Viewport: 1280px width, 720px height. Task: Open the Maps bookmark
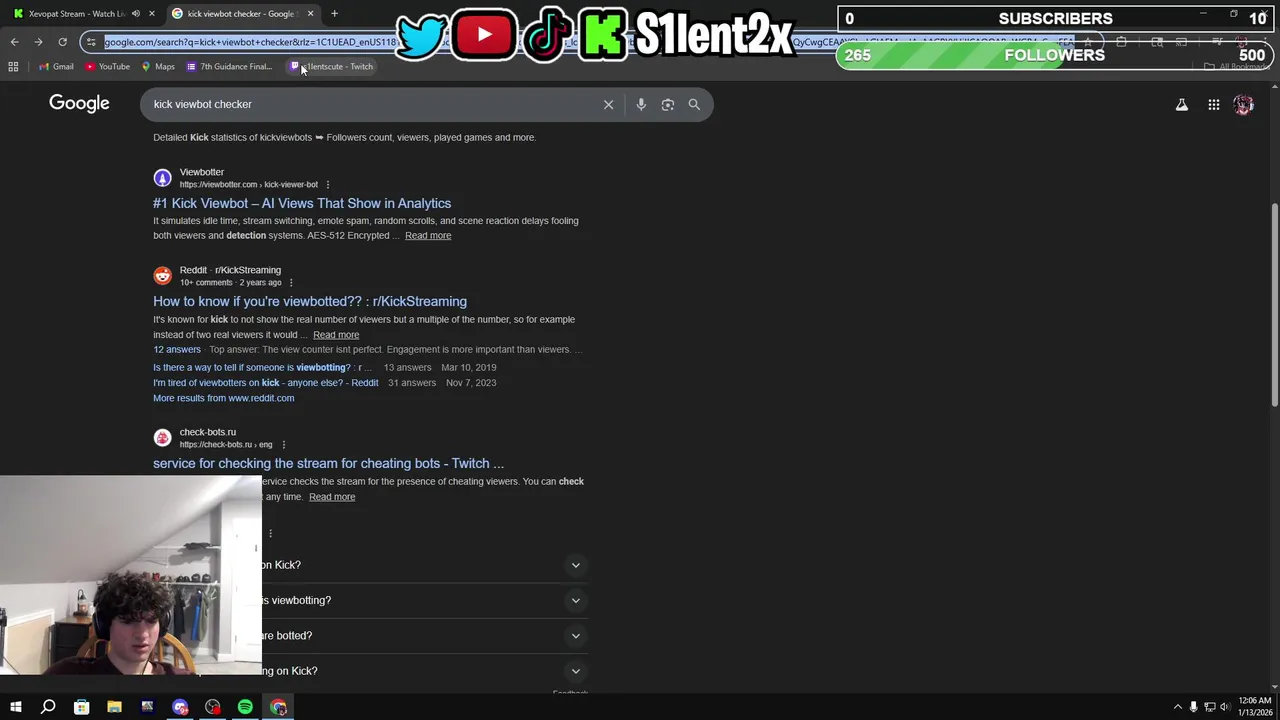pyautogui.click(x=158, y=67)
